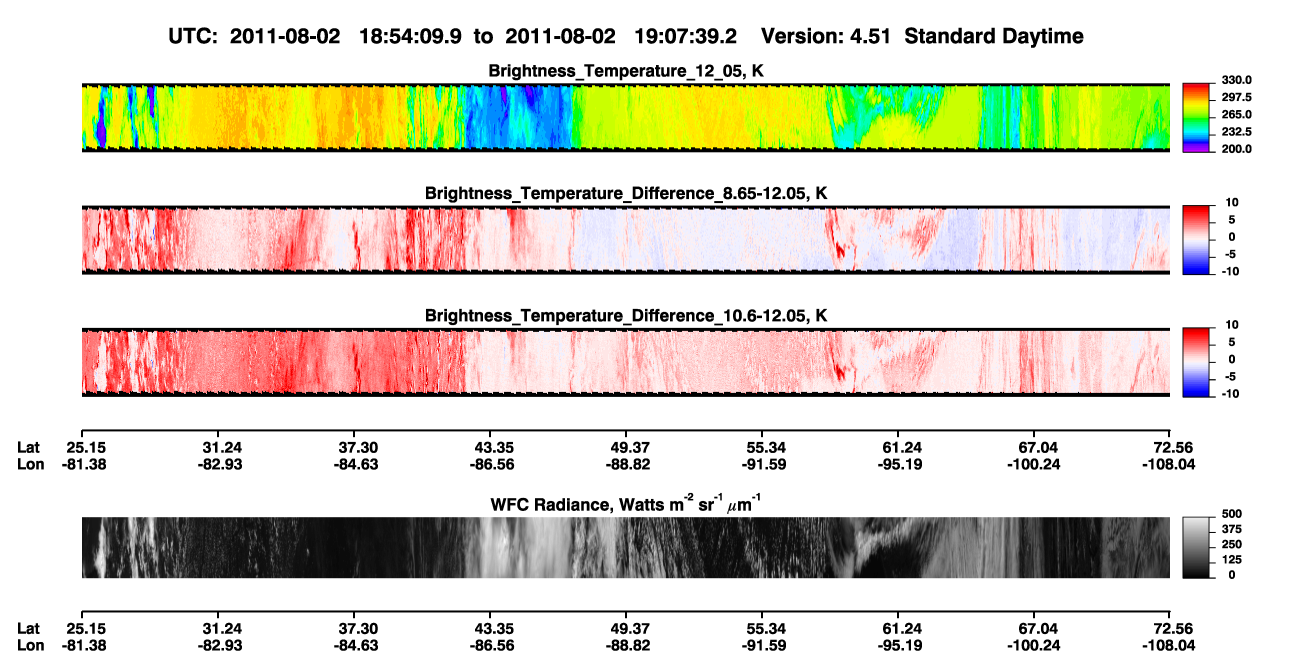Screen dimensions: 1300x667
Task: Click longitude -108.04 on axis under WFC panel
Action: [1167, 644]
